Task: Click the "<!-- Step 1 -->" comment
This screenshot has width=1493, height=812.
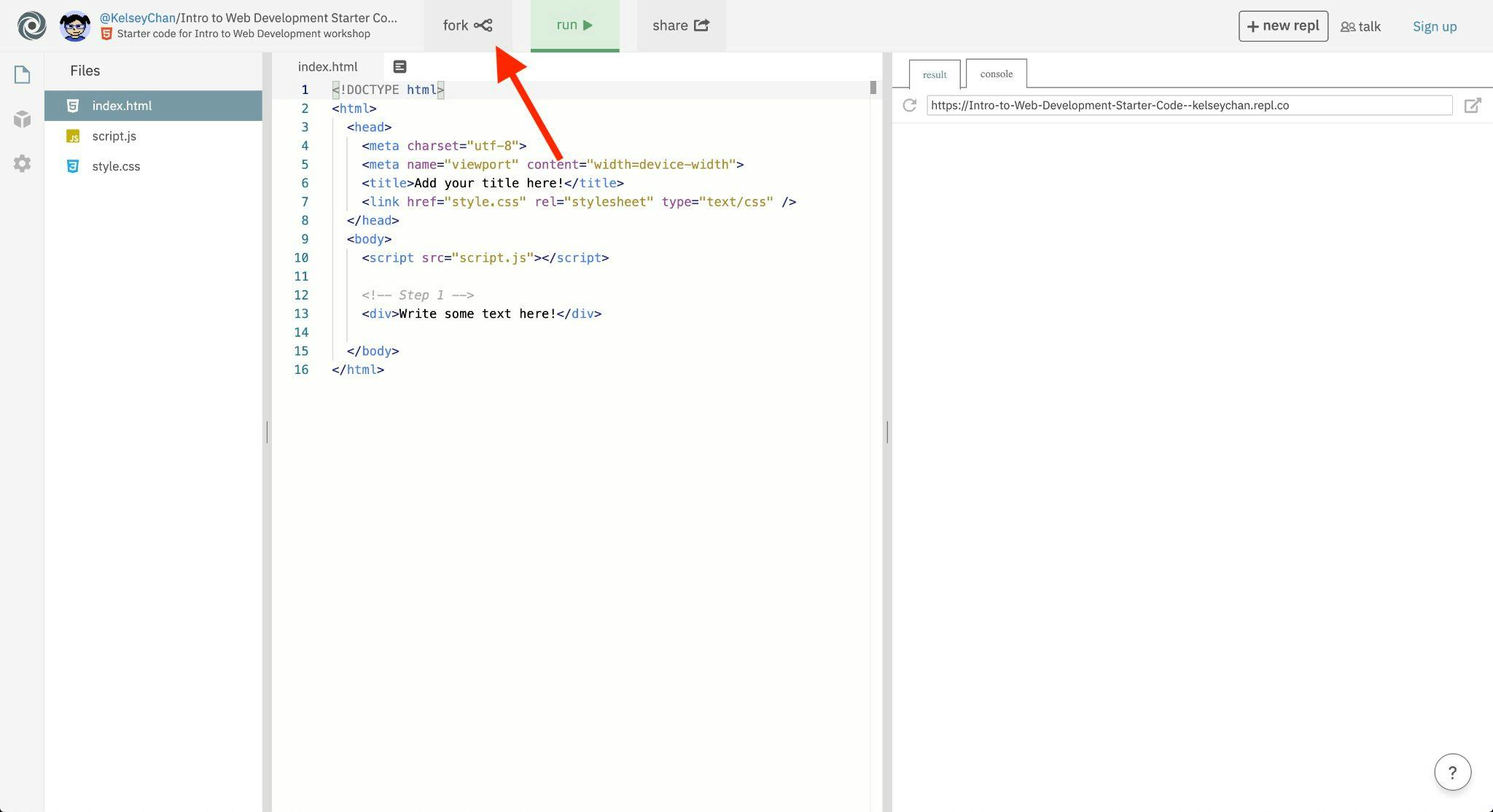Action: [418, 295]
